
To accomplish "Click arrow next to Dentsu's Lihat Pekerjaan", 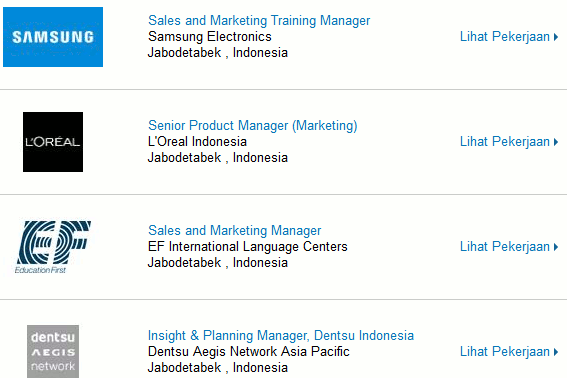I will tap(556, 352).
